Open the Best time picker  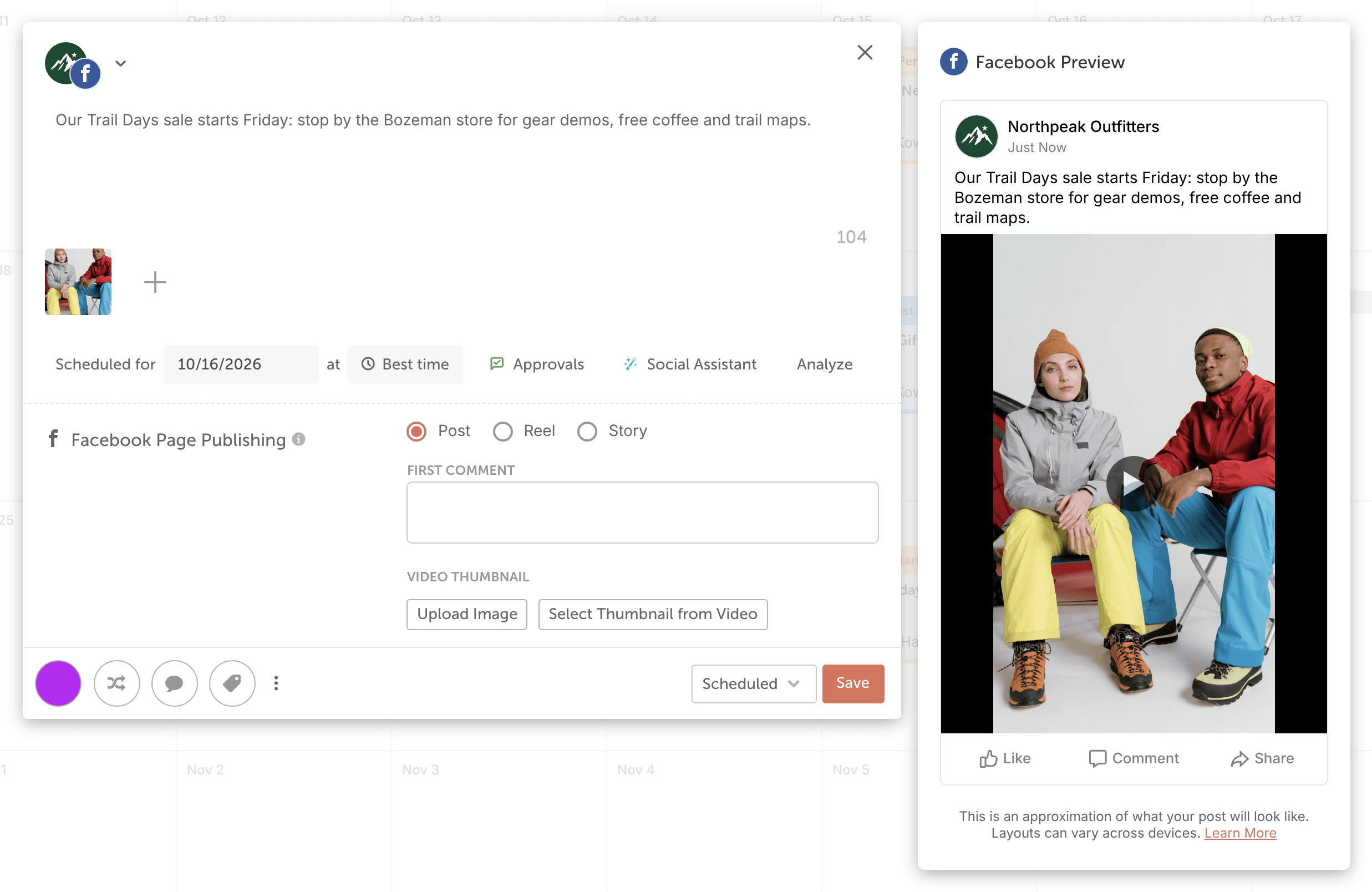click(405, 364)
